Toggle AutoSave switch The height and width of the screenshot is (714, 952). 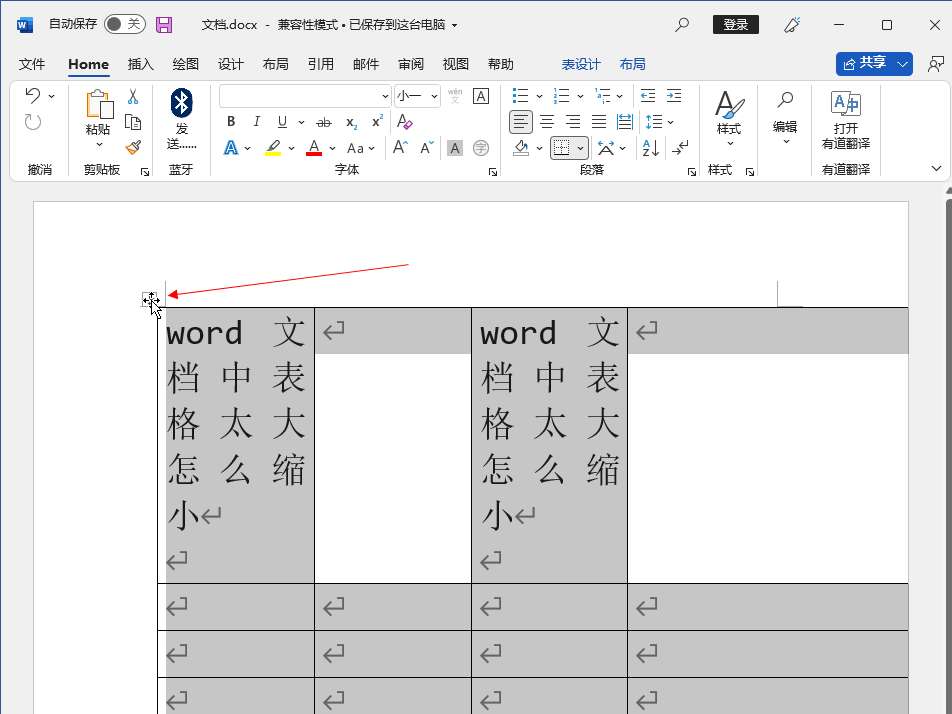click(x=124, y=24)
